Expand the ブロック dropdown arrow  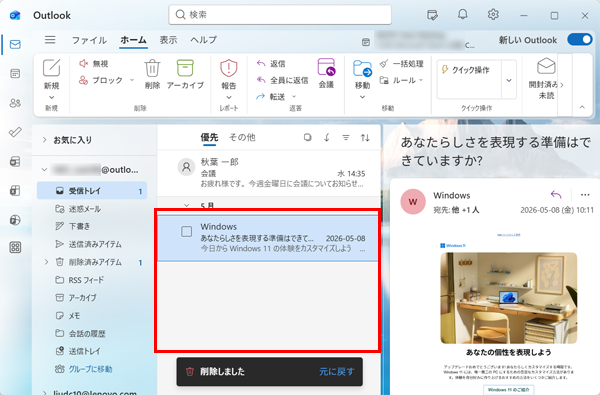coord(132,80)
